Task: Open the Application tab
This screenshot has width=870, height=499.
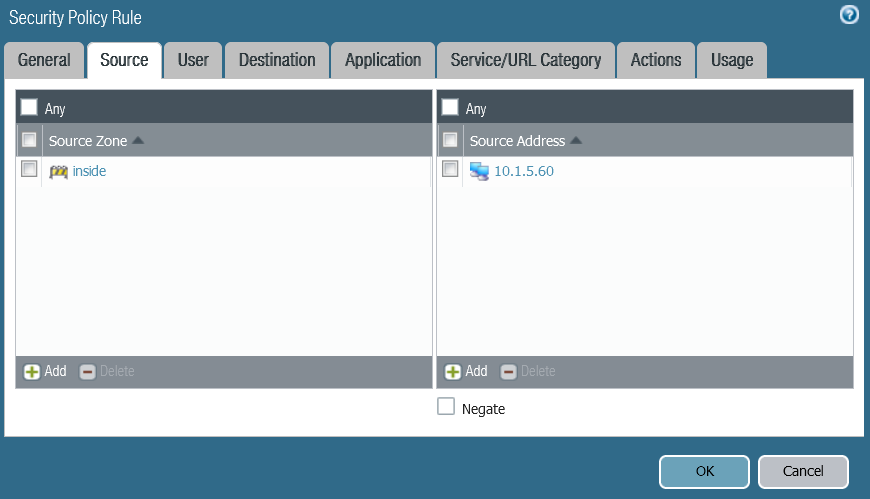Action: (x=383, y=60)
